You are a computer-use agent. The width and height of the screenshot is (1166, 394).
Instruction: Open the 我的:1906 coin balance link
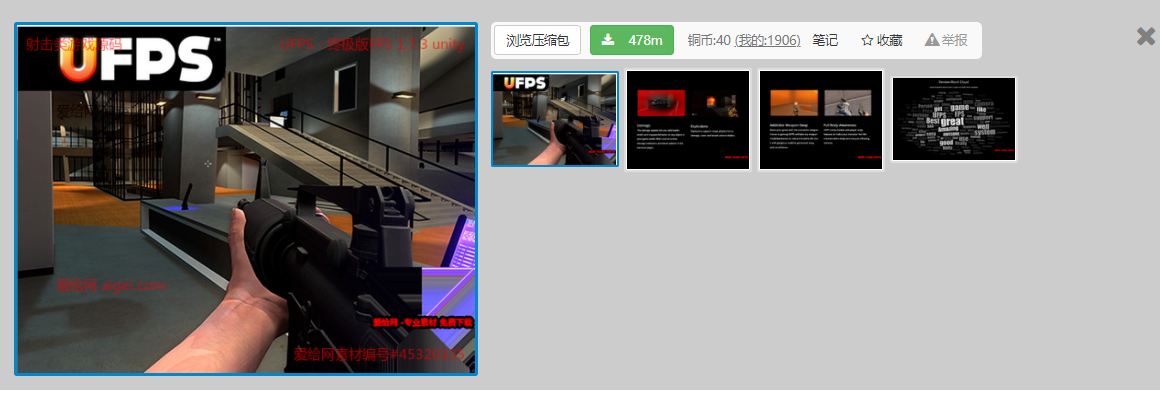(x=767, y=40)
